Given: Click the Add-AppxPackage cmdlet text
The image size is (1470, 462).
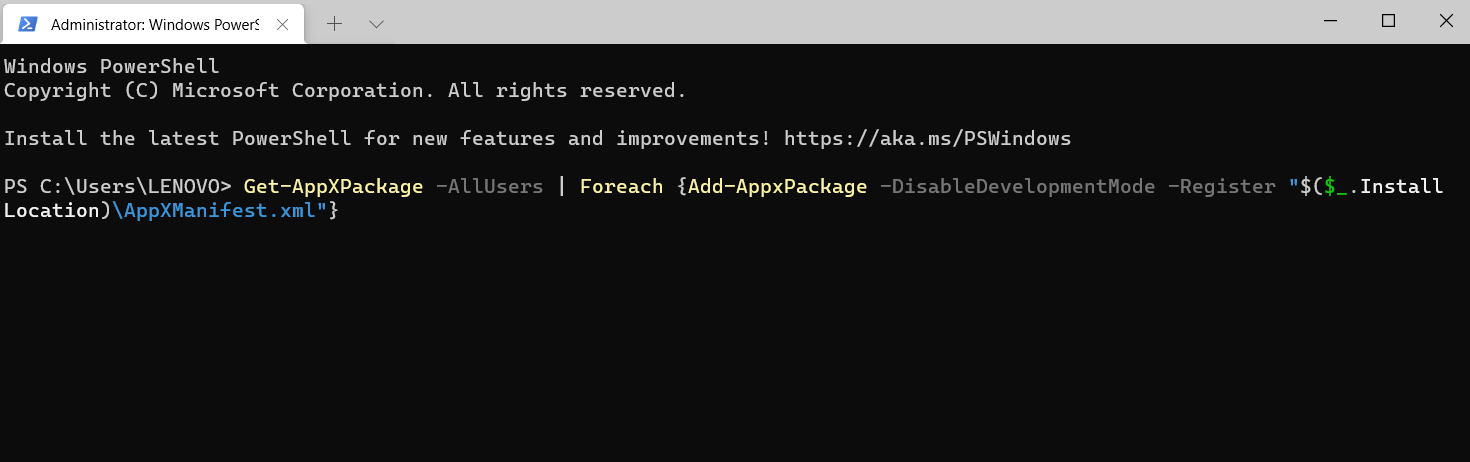Looking at the screenshot, I should pos(777,186).
